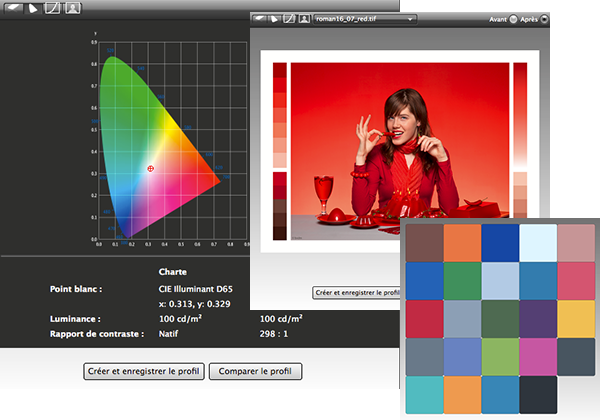Open the portrait image view in the back window toolbar
This screenshot has width=600, height=420.
(x=73, y=8)
